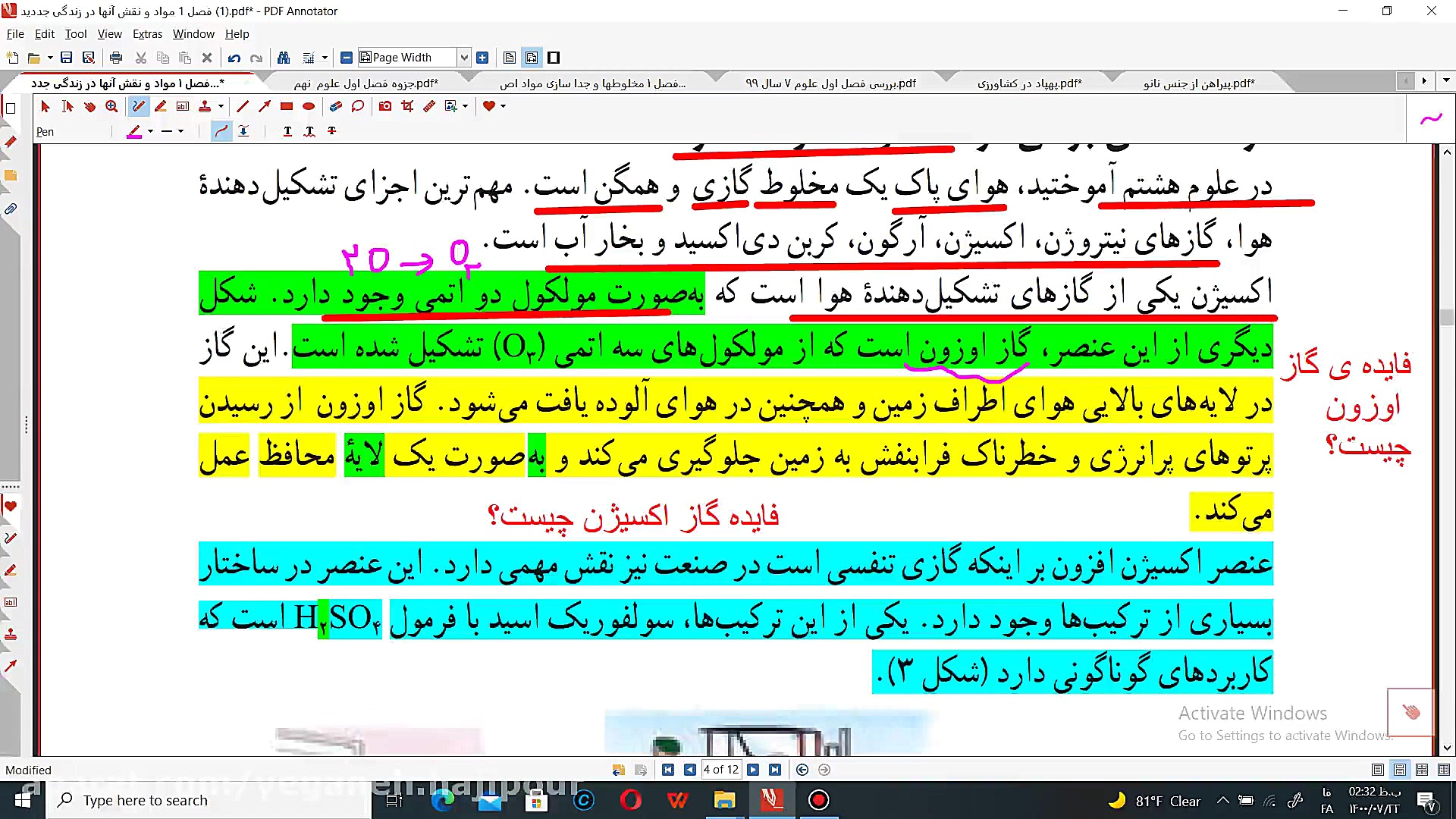This screenshot has width=1456, height=819.
Task: Expand the favorites heart dropdown arrow
Action: coord(503,106)
